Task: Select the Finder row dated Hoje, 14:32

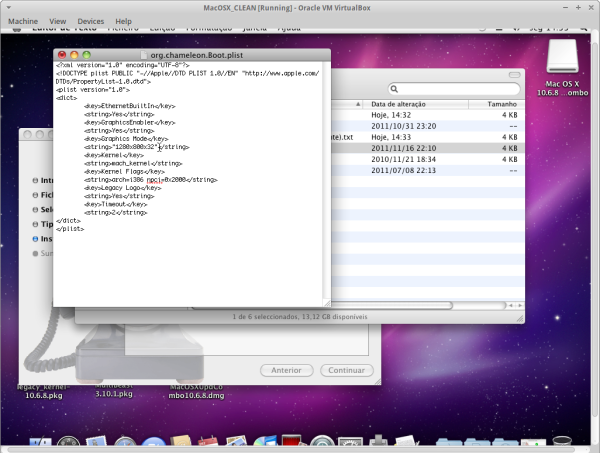Action: click(x=428, y=115)
